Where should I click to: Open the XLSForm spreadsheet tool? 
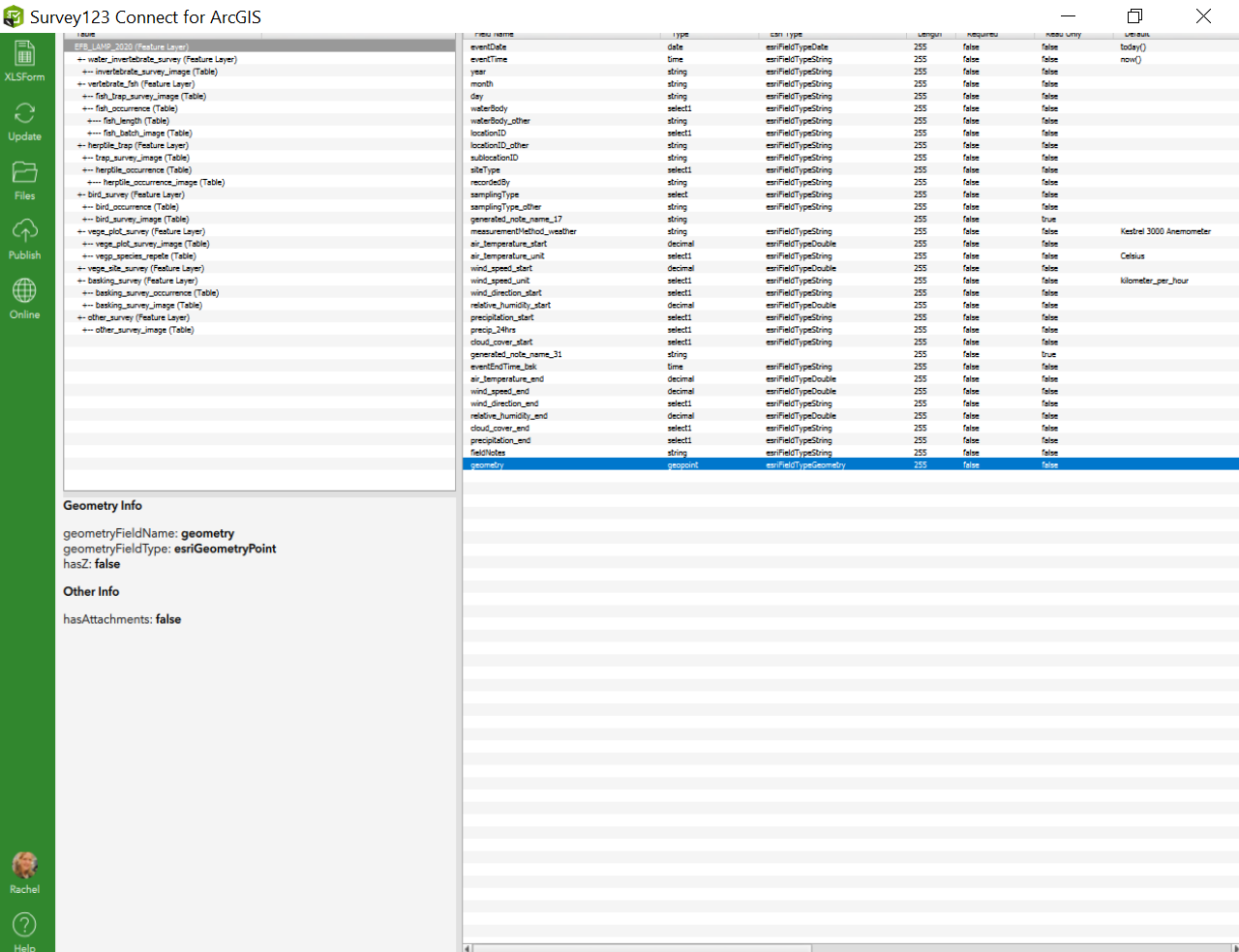[x=24, y=60]
